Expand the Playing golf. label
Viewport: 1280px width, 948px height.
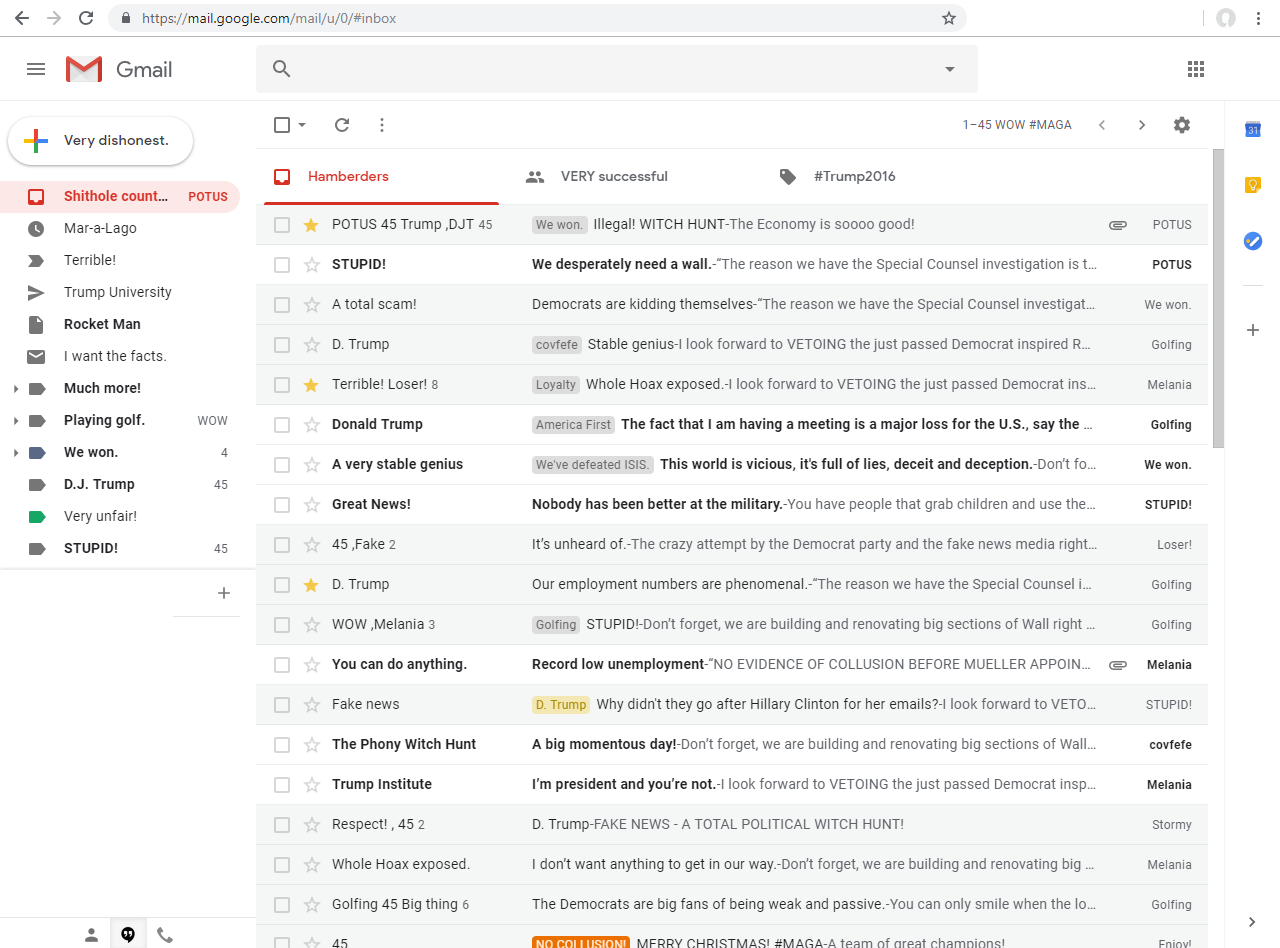15,421
